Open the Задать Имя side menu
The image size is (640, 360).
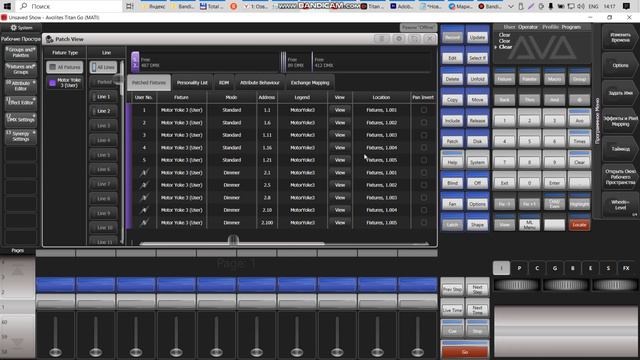[620, 93]
